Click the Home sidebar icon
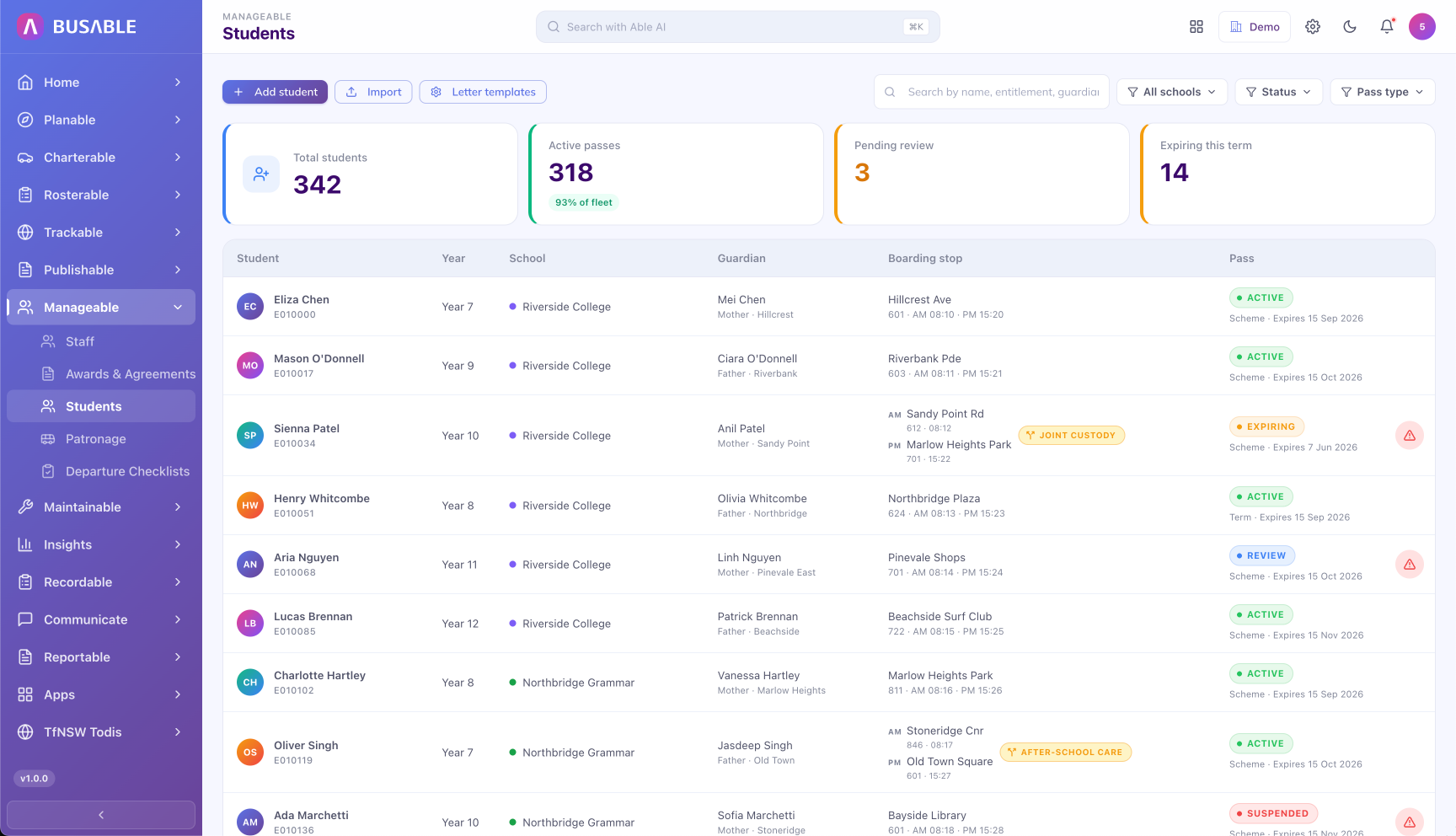 pyautogui.click(x=25, y=83)
